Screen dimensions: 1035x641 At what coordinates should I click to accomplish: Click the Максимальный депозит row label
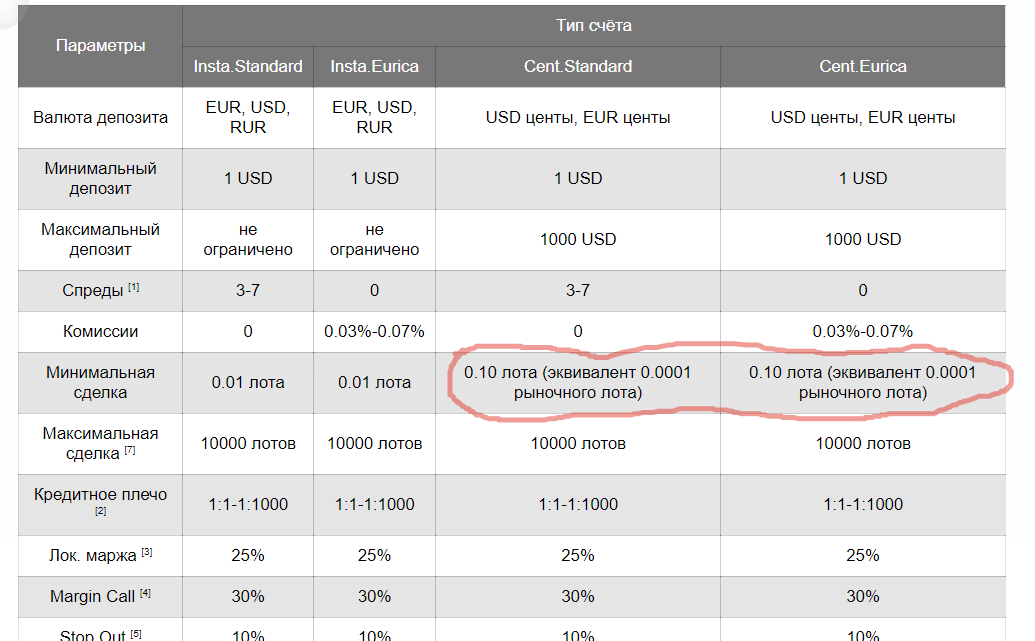click(100, 239)
